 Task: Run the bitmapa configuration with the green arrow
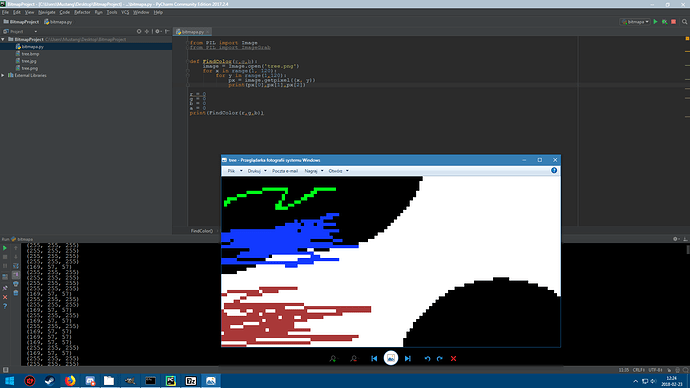(655, 22)
